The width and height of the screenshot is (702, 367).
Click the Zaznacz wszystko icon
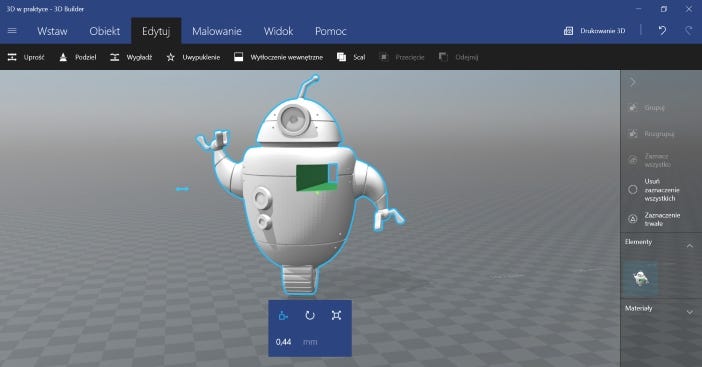[633, 160]
